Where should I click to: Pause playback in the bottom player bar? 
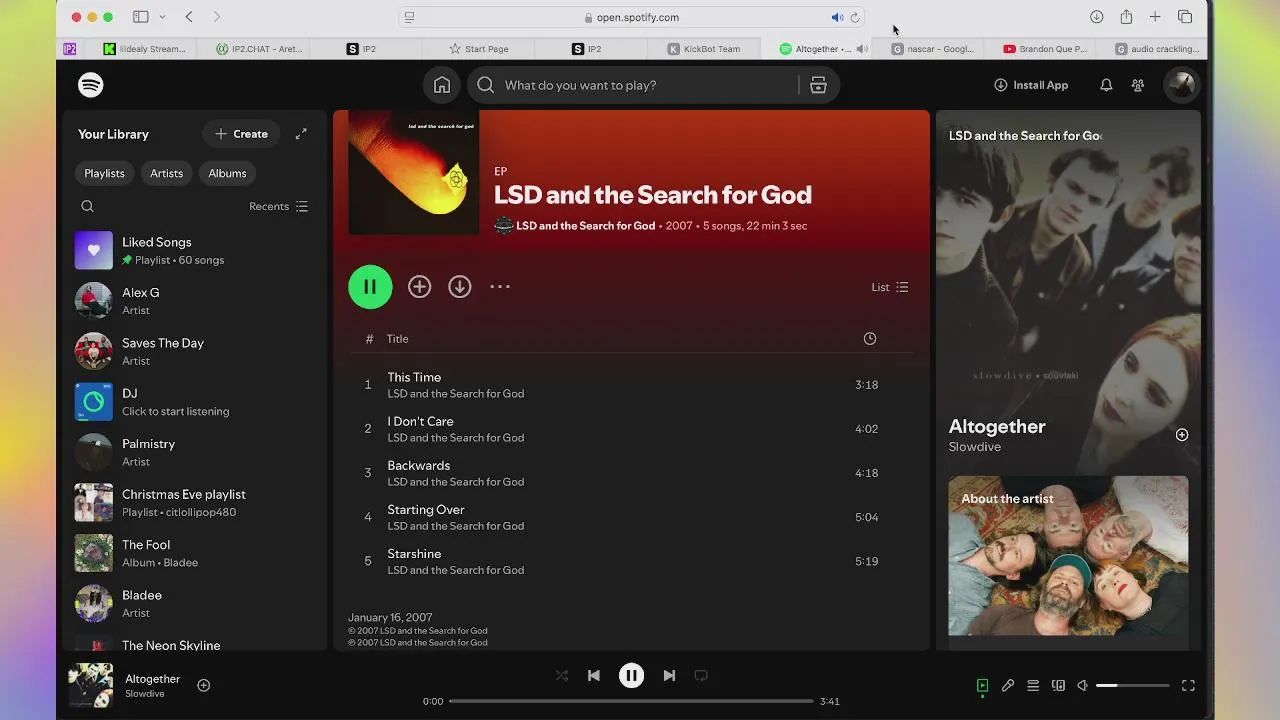click(631, 676)
